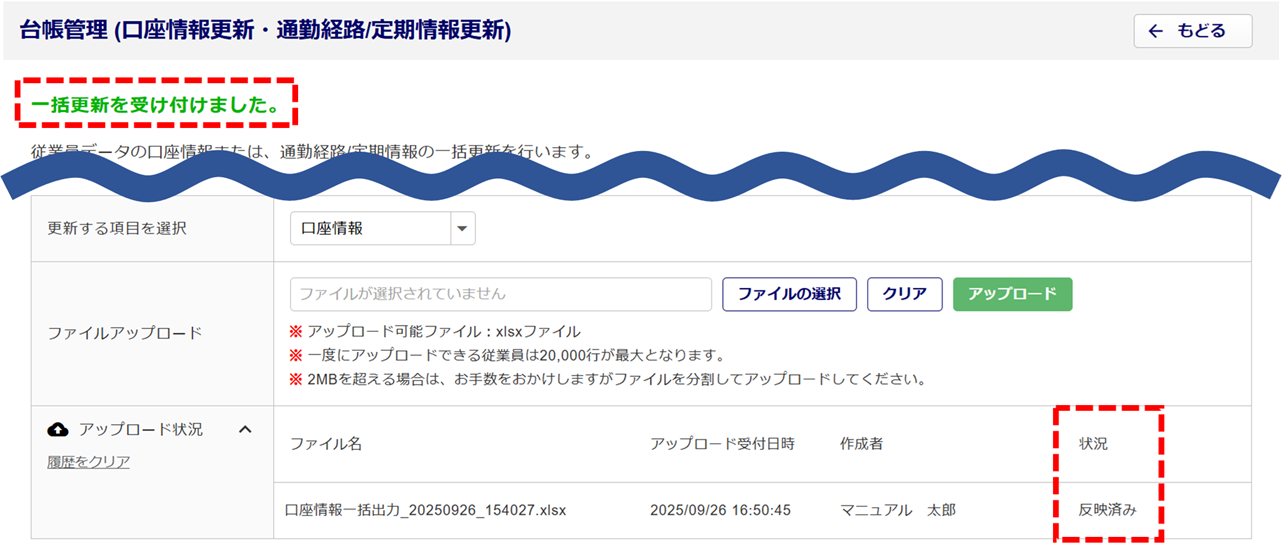This screenshot has height=558, width=1282.
Task: Click the green アップロード button
Action: (1012, 294)
